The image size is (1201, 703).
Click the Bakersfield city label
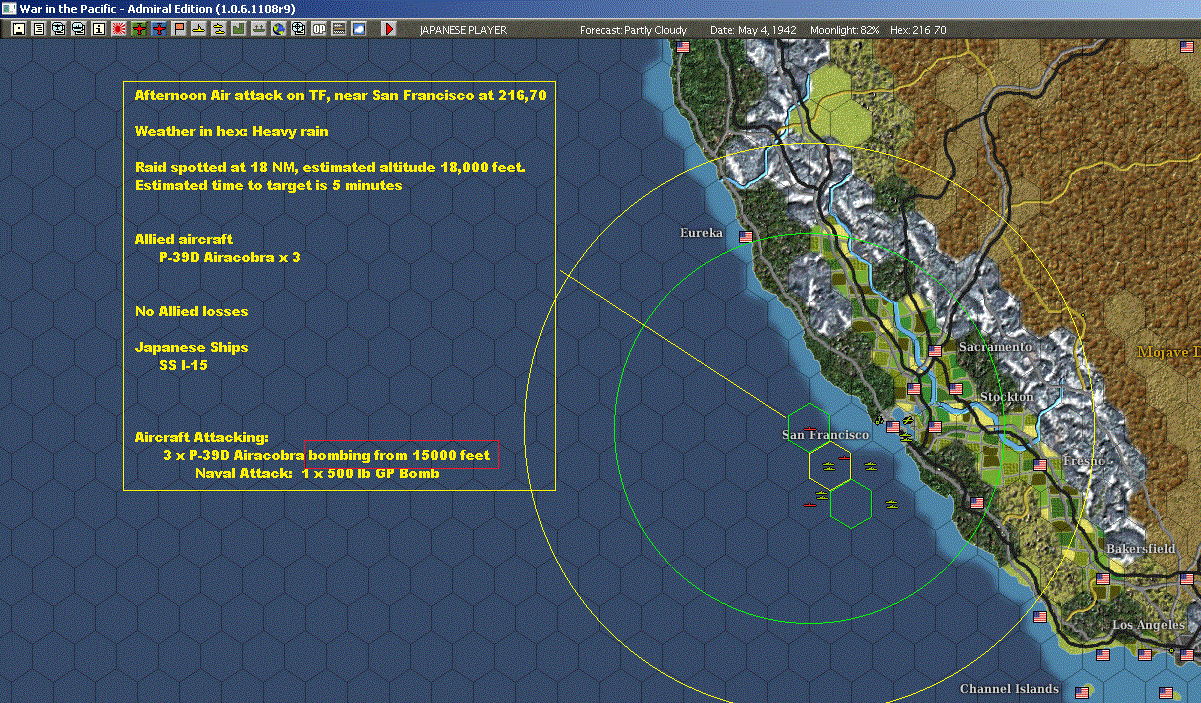(x=1141, y=549)
